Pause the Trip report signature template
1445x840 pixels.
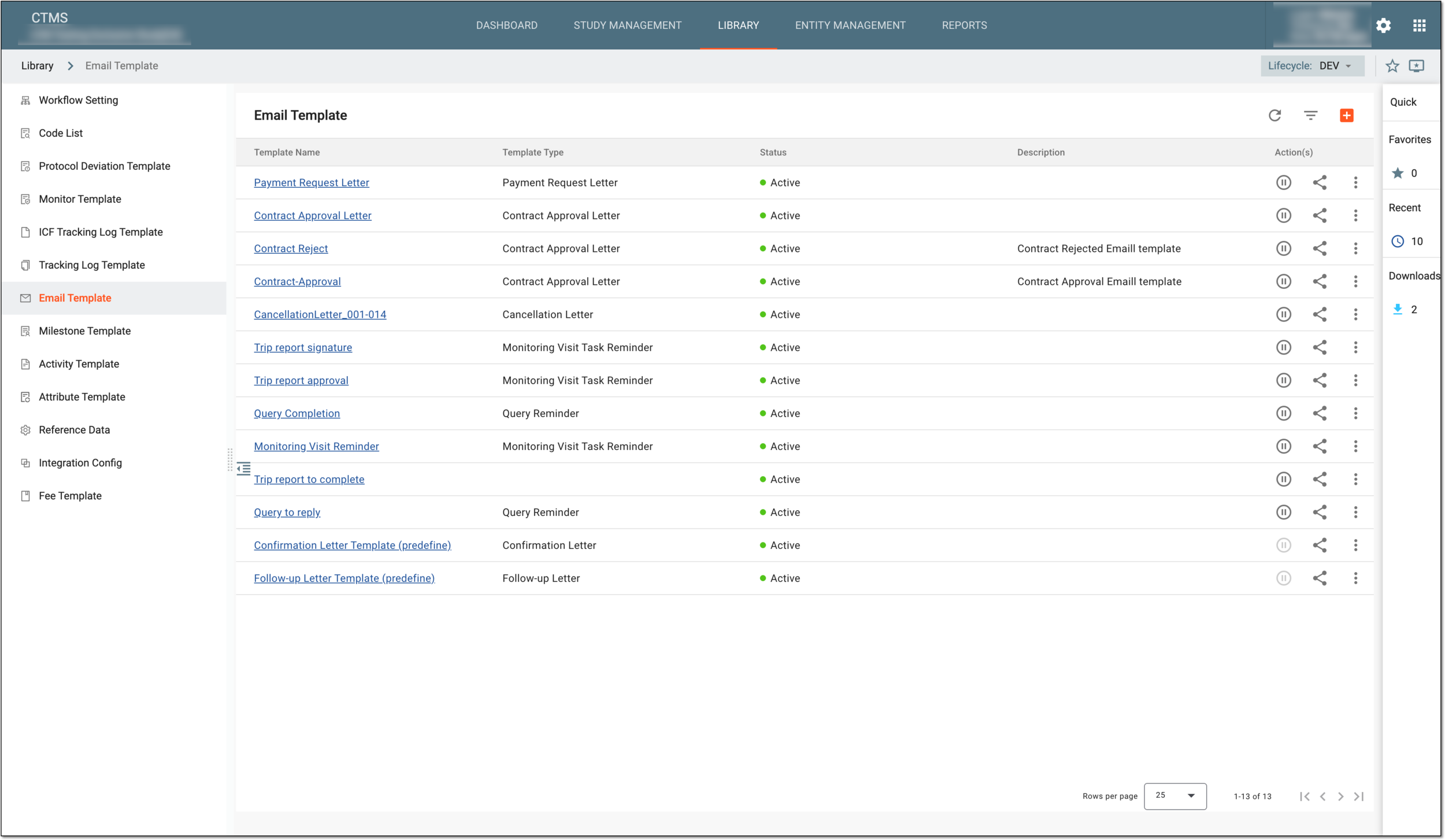[x=1283, y=347]
